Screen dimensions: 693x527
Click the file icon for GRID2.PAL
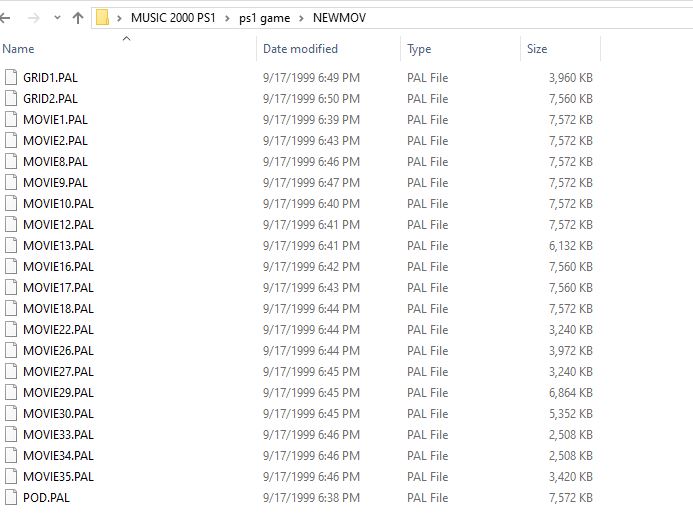point(11,98)
